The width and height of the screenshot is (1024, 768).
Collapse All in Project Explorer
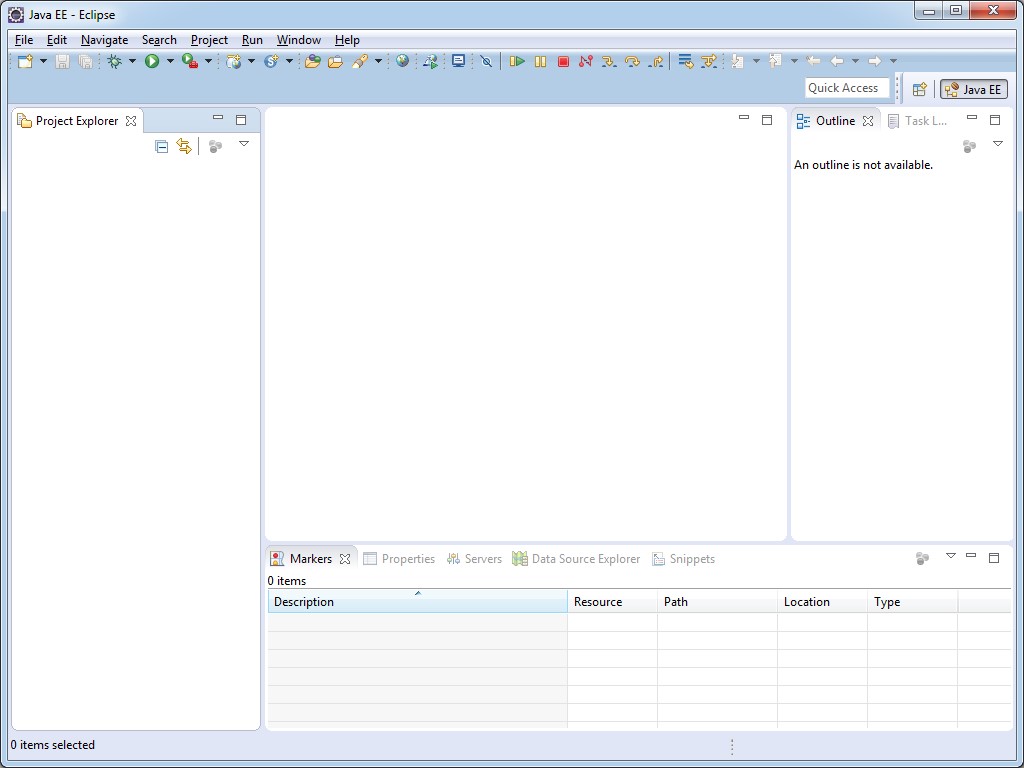[161, 146]
